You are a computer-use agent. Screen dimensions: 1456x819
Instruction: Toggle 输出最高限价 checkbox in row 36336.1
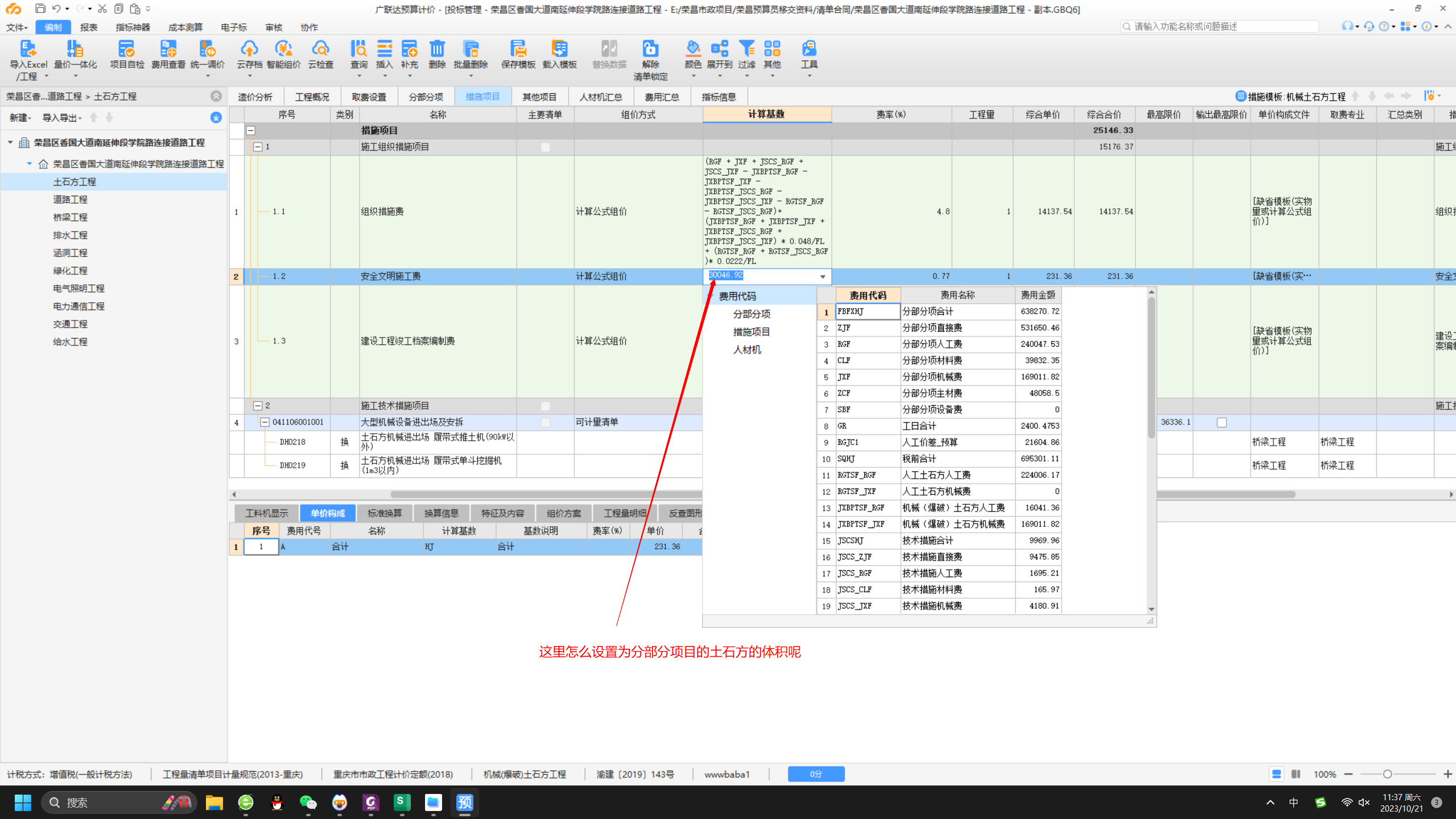tap(1221, 422)
